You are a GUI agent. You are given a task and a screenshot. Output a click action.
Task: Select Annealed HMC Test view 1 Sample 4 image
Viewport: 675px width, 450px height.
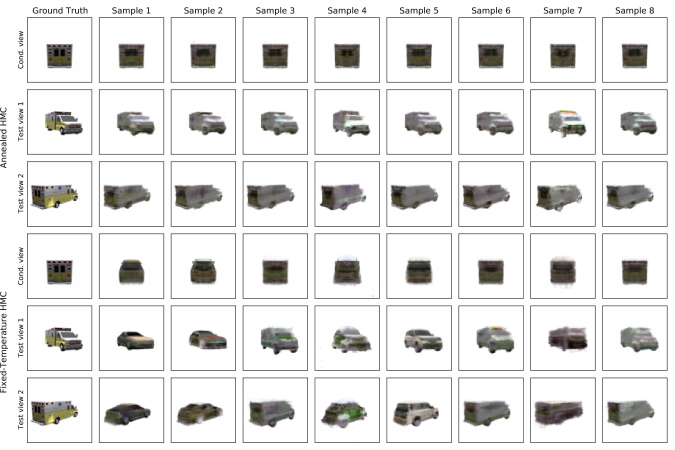tap(347, 122)
